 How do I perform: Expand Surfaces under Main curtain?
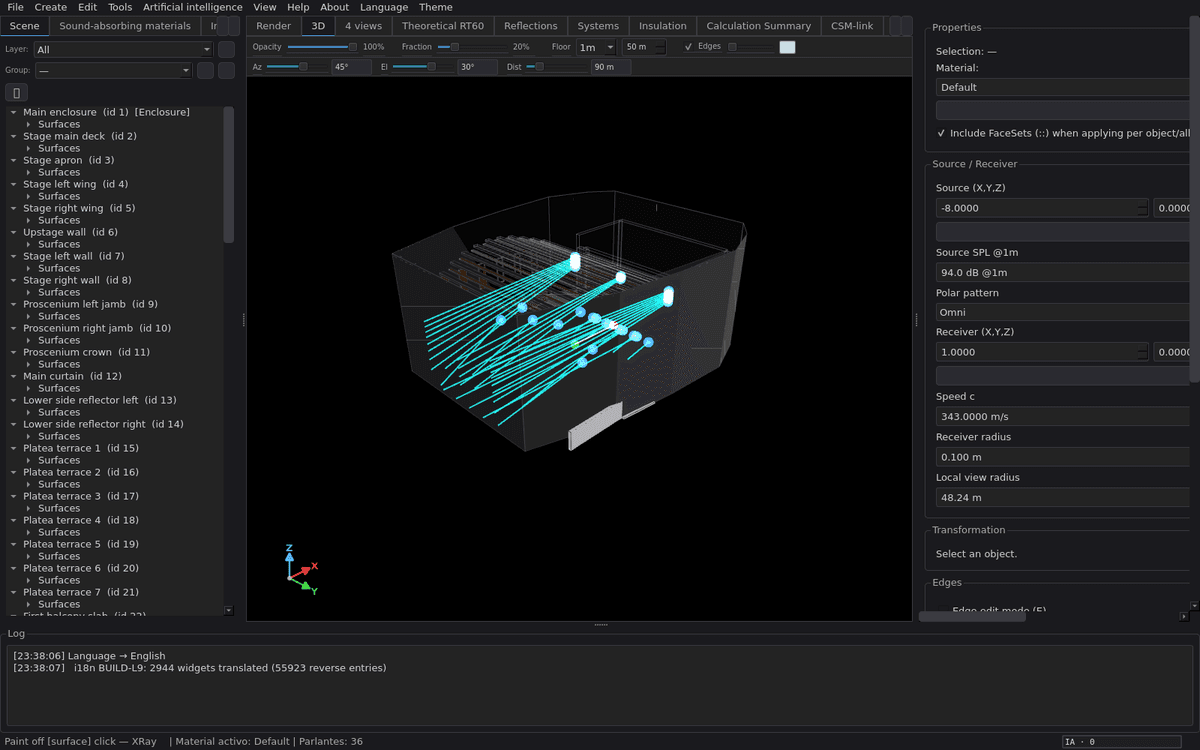pos(29,388)
